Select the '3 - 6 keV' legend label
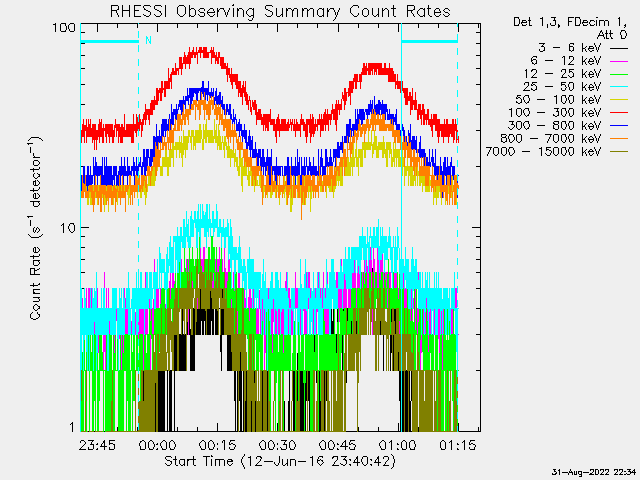 coord(570,48)
